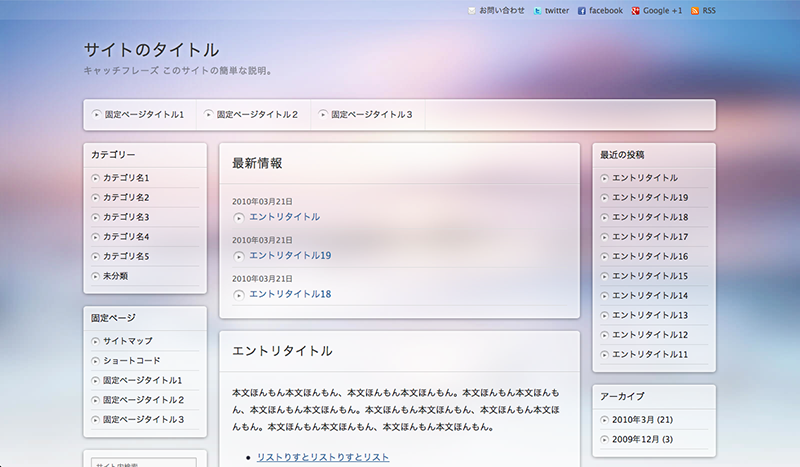This screenshot has width=800, height=467.
Task: Open the 2009年12月 (3) archive
Action: click(x=642, y=440)
